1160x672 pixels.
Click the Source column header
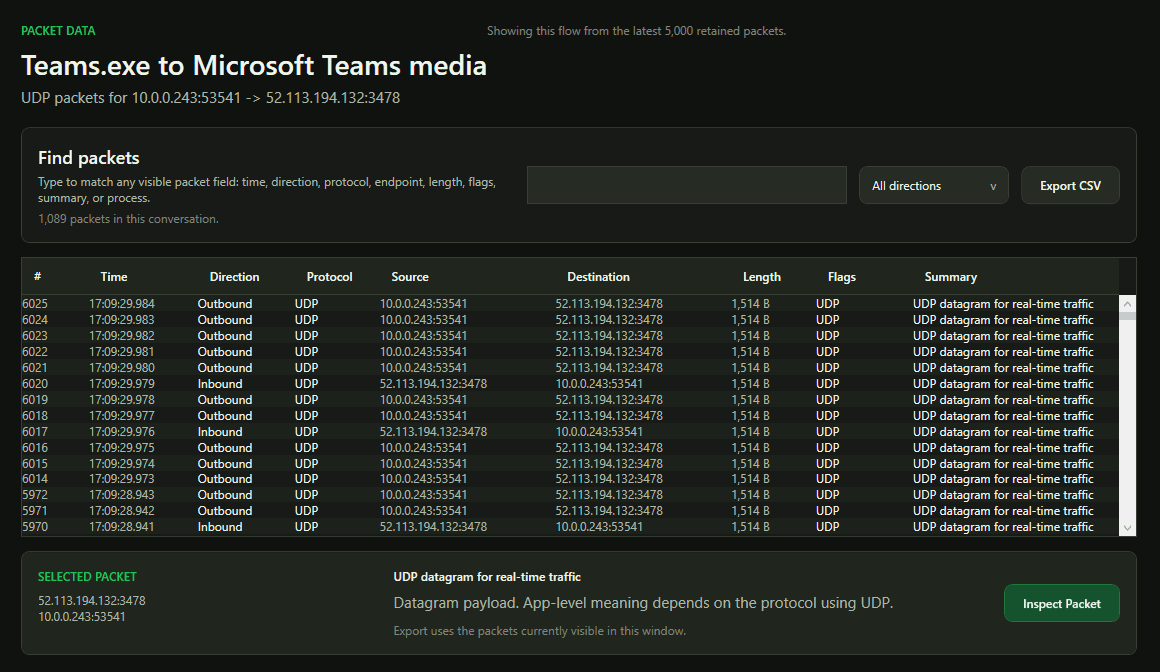pos(410,276)
